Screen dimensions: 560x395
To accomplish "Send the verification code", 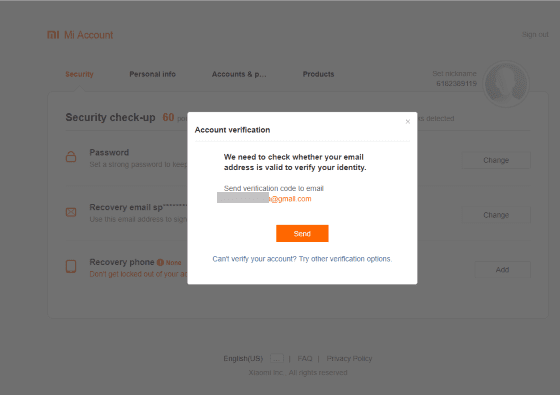I will coord(302,234).
